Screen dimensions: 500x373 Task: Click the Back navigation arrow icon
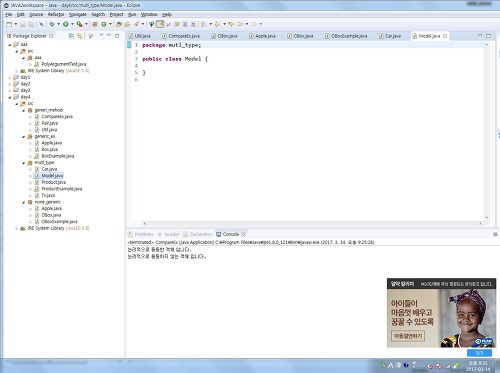(240, 24)
